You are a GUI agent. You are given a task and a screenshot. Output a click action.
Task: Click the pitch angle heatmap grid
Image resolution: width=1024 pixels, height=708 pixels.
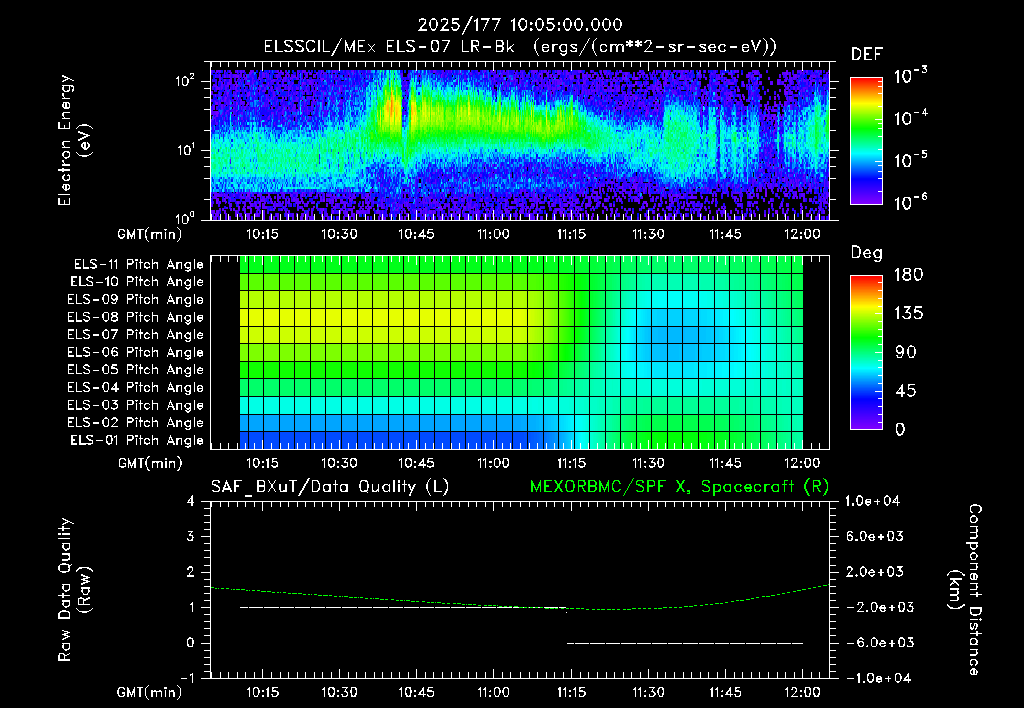point(521,352)
